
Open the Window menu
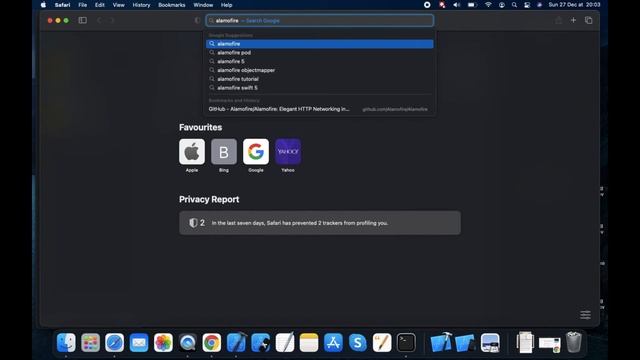pyautogui.click(x=203, y=5)
